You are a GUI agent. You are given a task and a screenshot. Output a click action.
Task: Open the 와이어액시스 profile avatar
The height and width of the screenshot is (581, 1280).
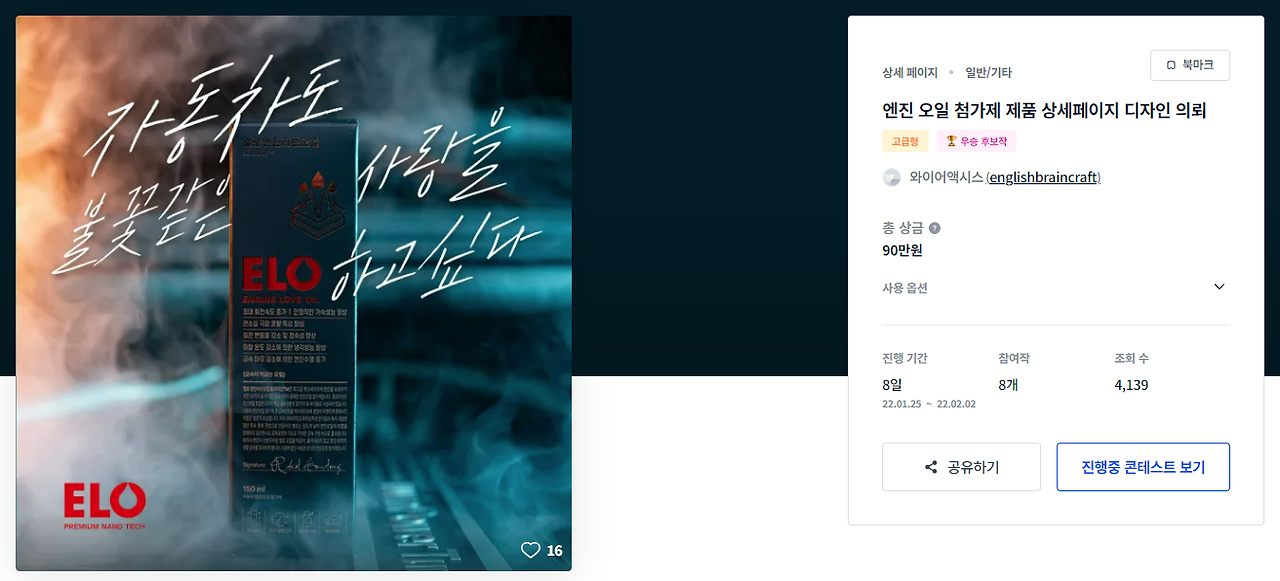point(892,177)
